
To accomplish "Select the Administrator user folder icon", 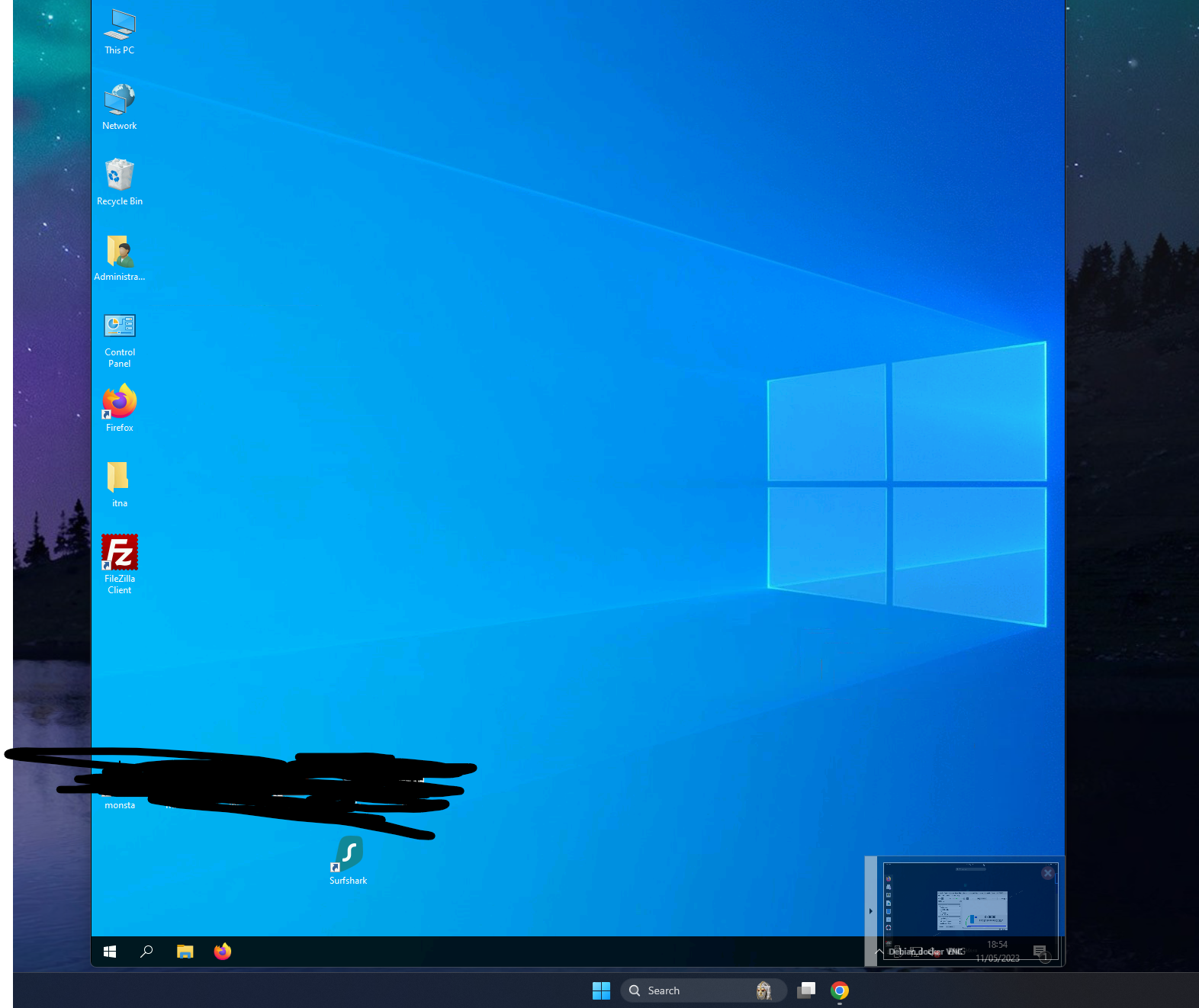I will click(x=119, y=257).
